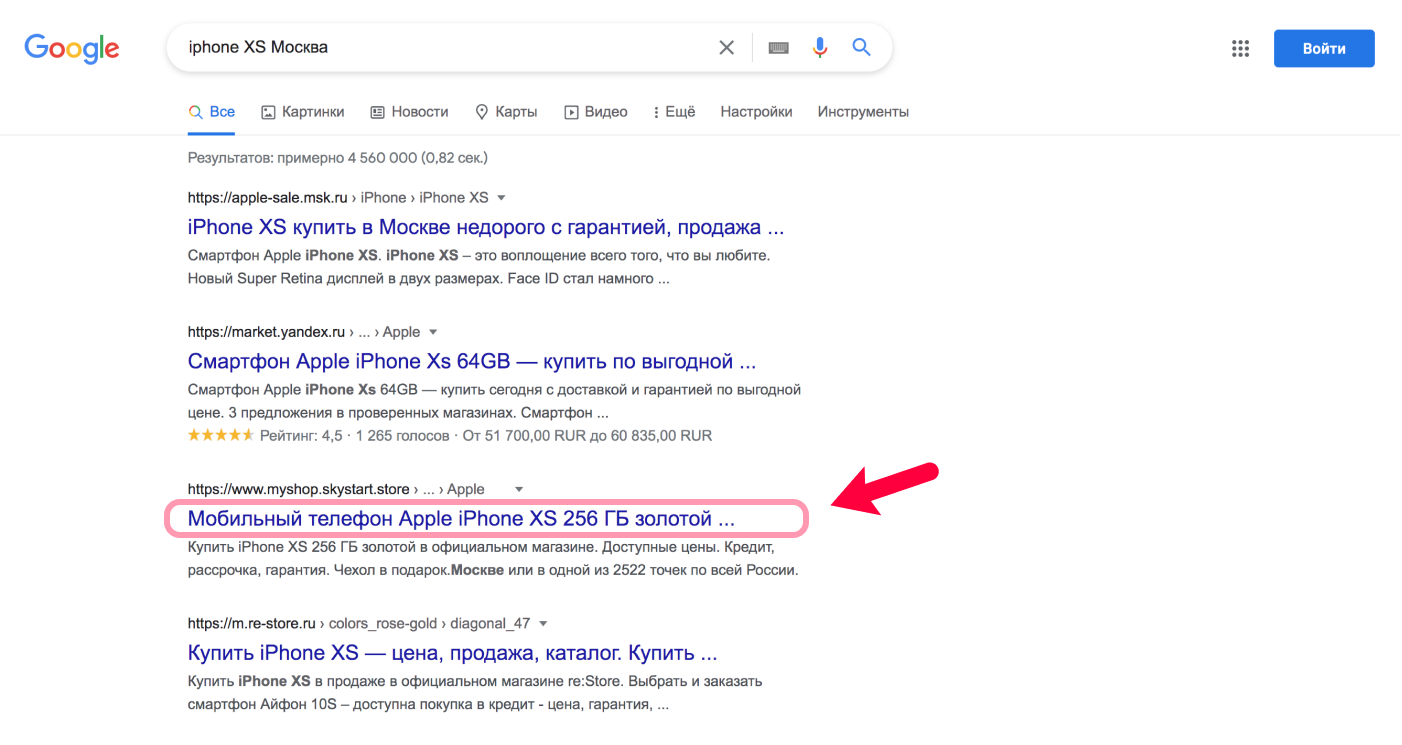Click the Войти sign-in button
Image resolution: width=1402 pixels, height=745 pixels.
click(x=1324, y=48)
